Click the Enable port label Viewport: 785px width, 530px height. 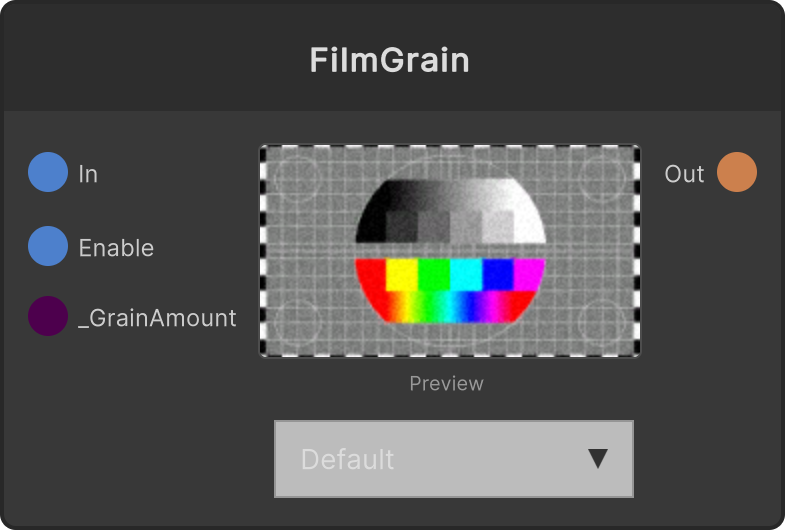tap(116, 248)
